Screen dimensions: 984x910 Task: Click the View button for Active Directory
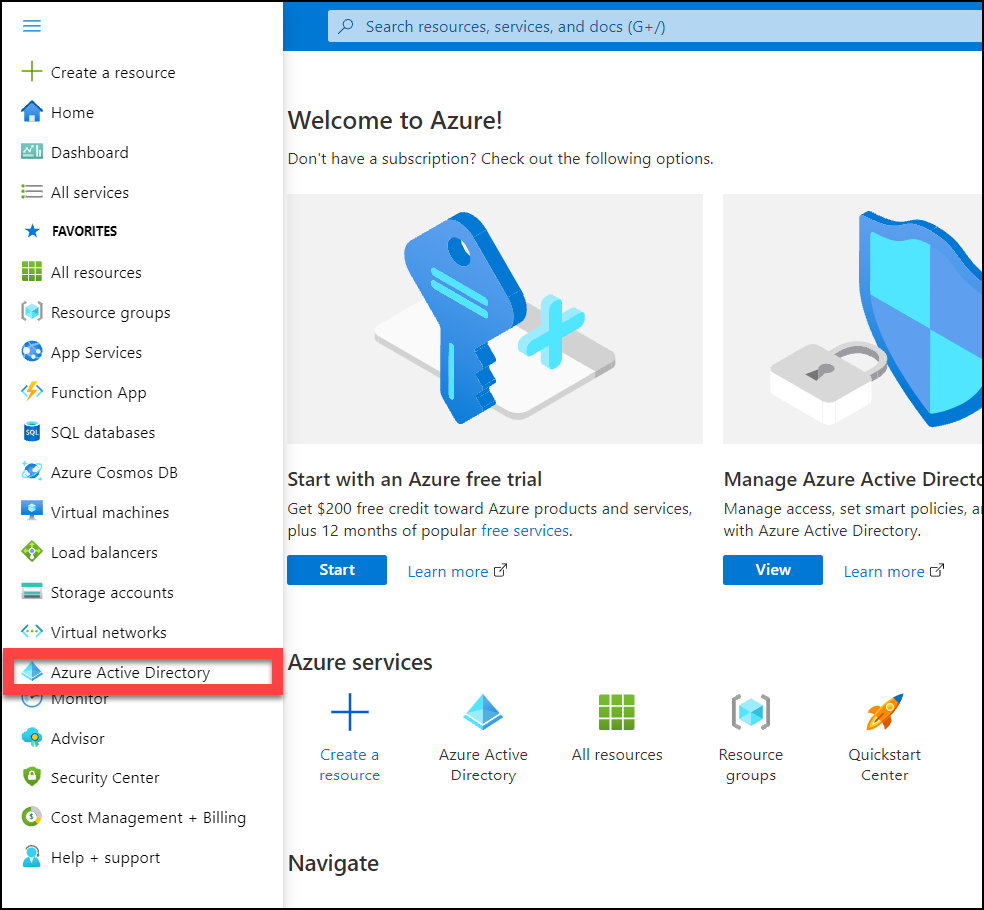tap(773, 570)
